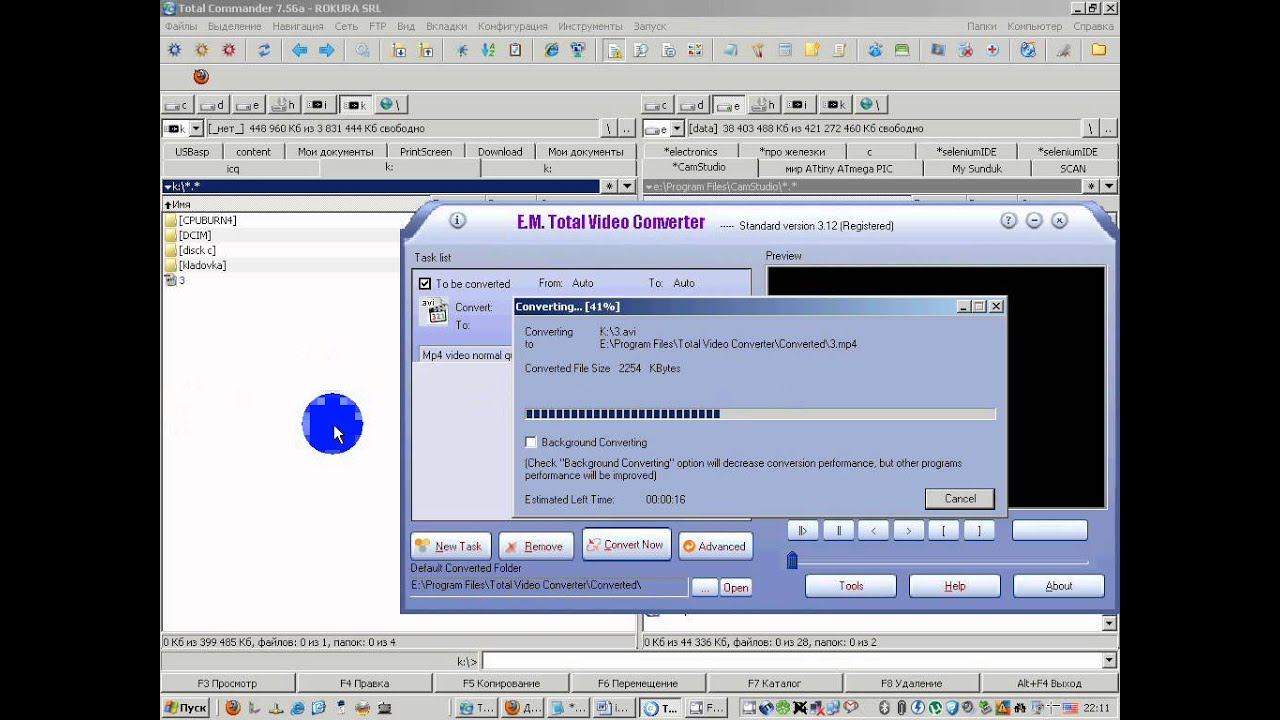Click the conversion progress bar in Converting dialog
The width and height of the screenshot is (1280, 720).
click(760, 414)
